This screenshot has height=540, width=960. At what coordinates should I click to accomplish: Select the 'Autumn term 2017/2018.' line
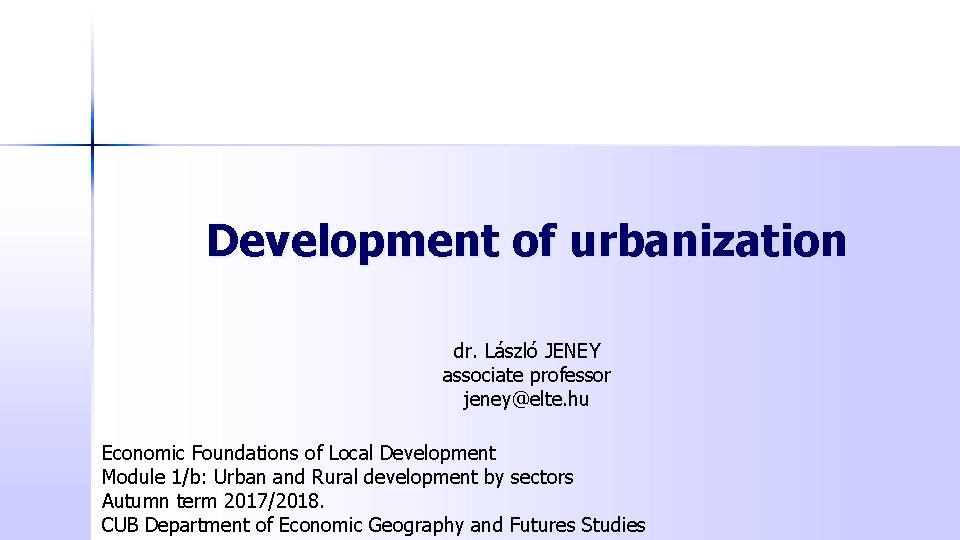click(x=213, y=501)
